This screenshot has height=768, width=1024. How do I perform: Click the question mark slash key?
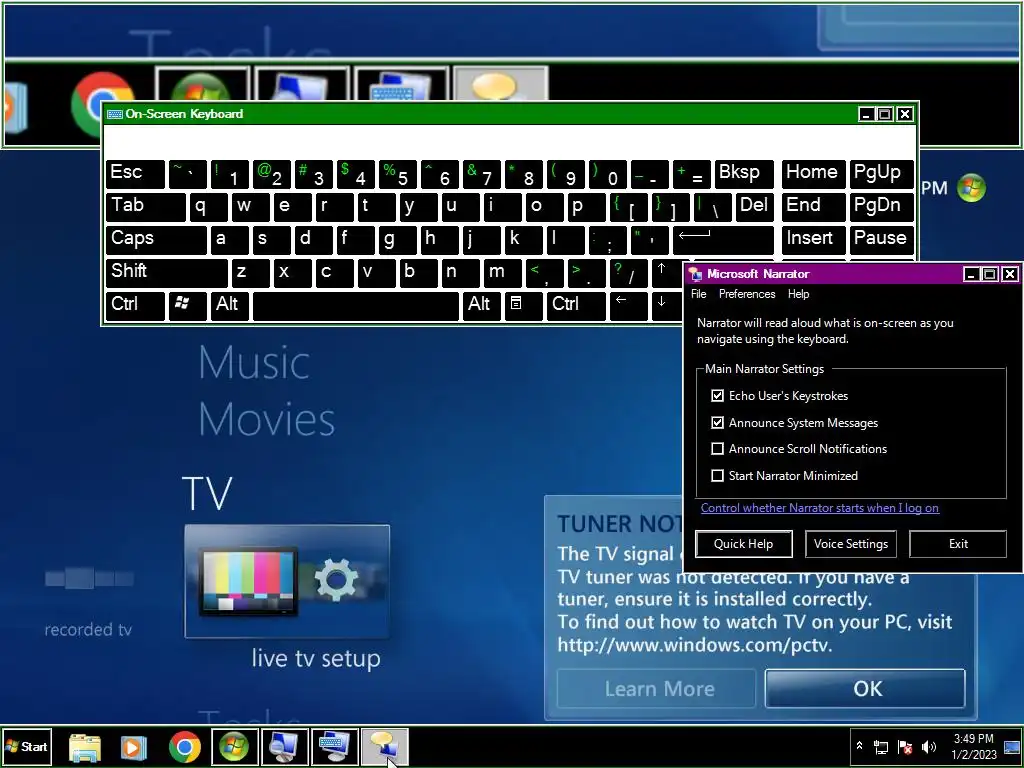[x=628, y=272]
